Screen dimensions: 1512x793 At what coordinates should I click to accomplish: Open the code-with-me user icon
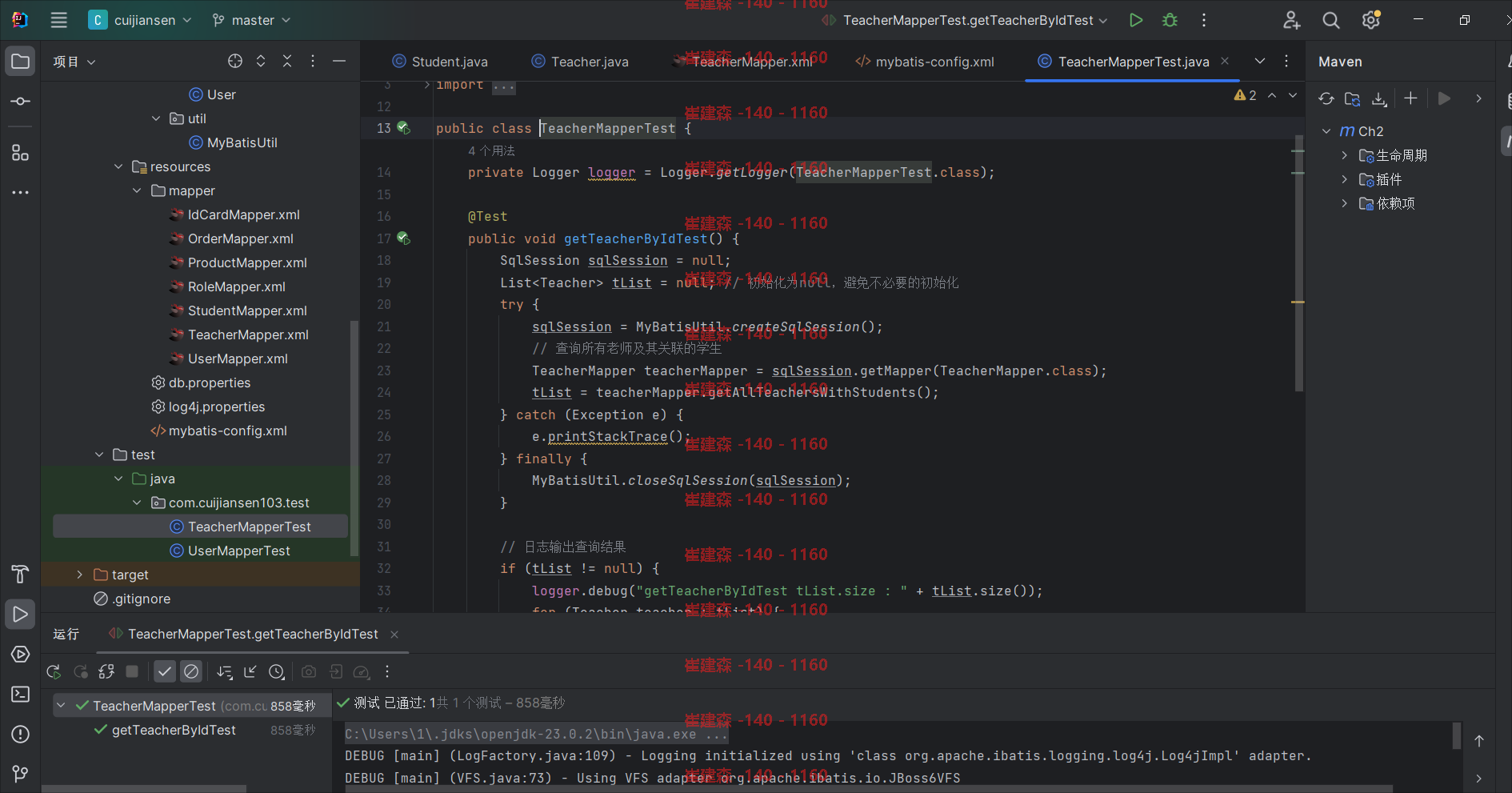point(1291,20)
